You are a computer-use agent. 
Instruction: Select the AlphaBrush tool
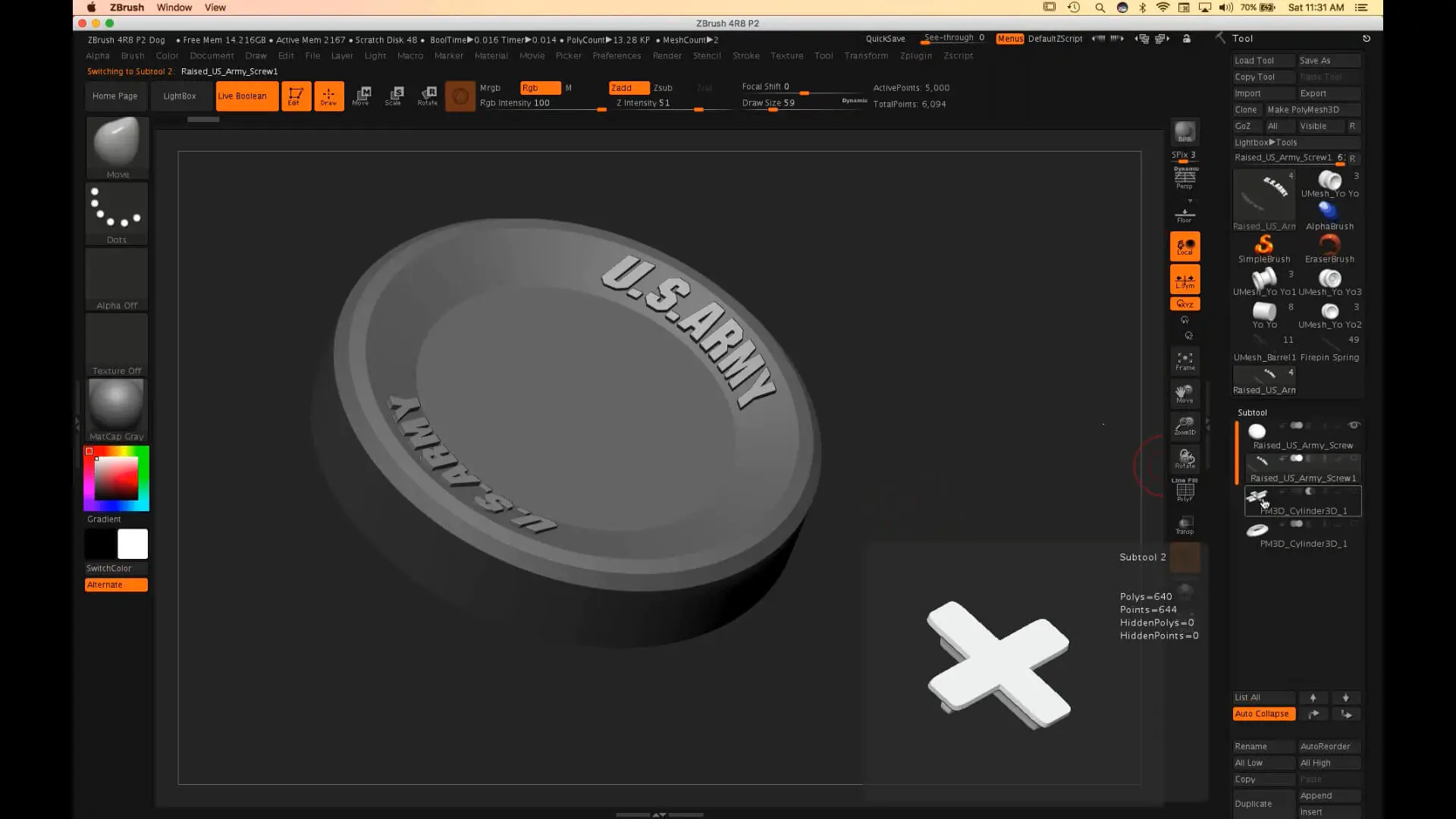point(1329,216)
